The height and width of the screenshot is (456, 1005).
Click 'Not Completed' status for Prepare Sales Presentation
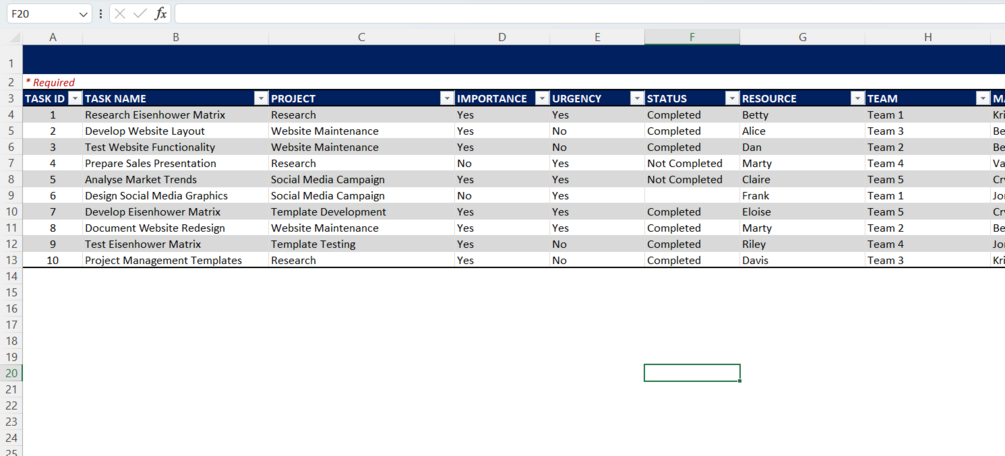coord(692,164)
